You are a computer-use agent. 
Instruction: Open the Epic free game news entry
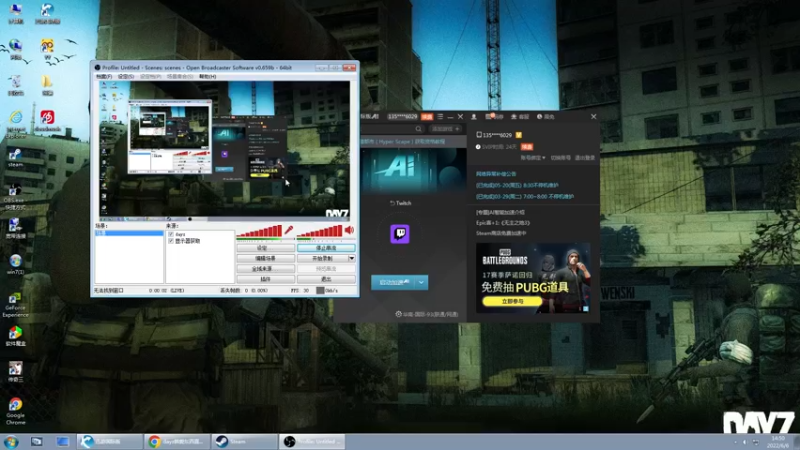point(503,223)
